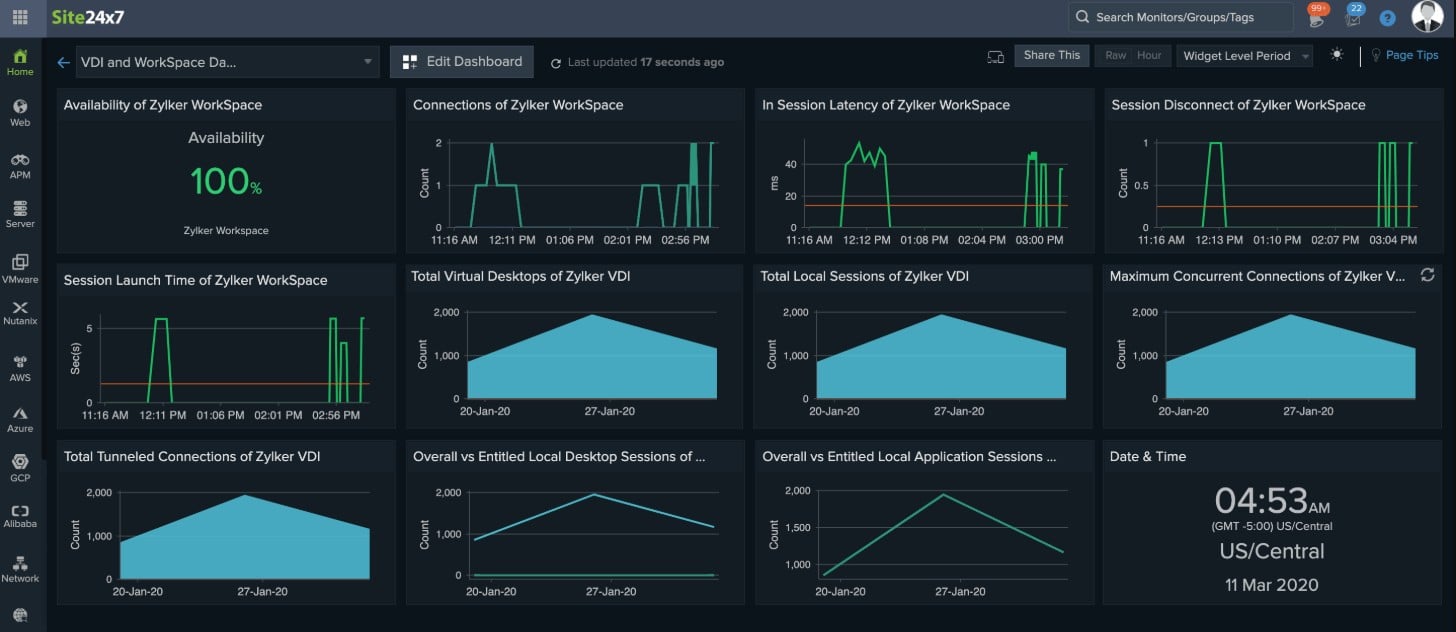Open the GCP section
The width and height of the screenshot is (1456, 632).
tap(20, 468)
